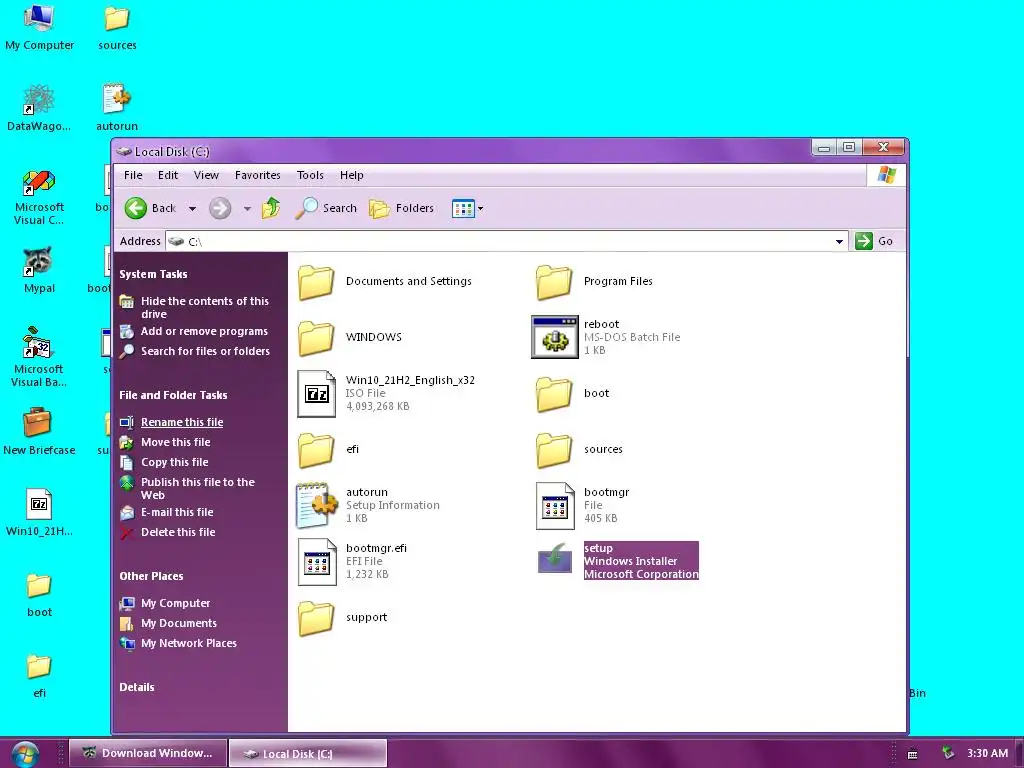Viewport: 1024px width, 768px height.
Task: Open the File menu
Action: (x=133, y=175)
